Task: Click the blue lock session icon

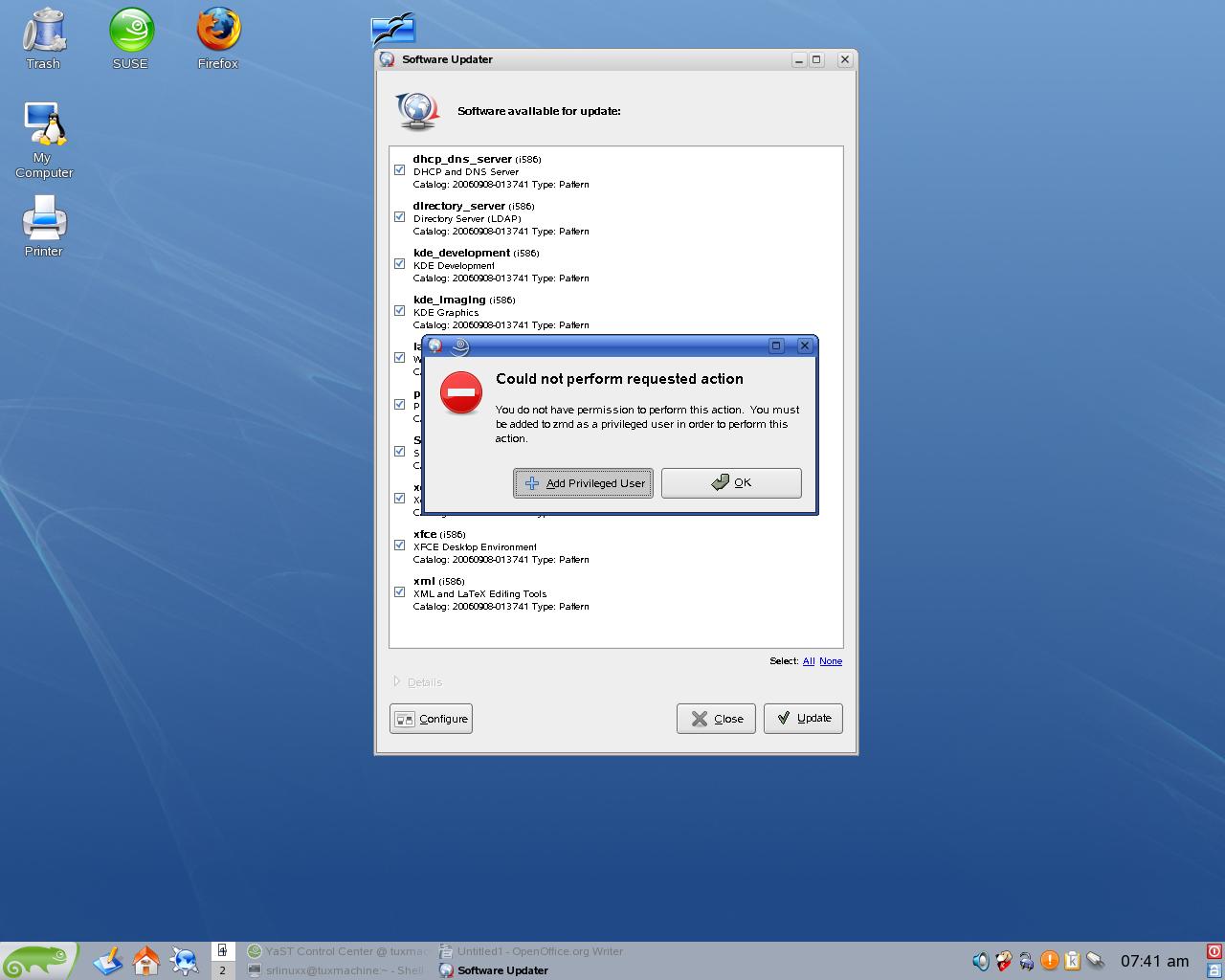Action: click(x=1214, y=970)
